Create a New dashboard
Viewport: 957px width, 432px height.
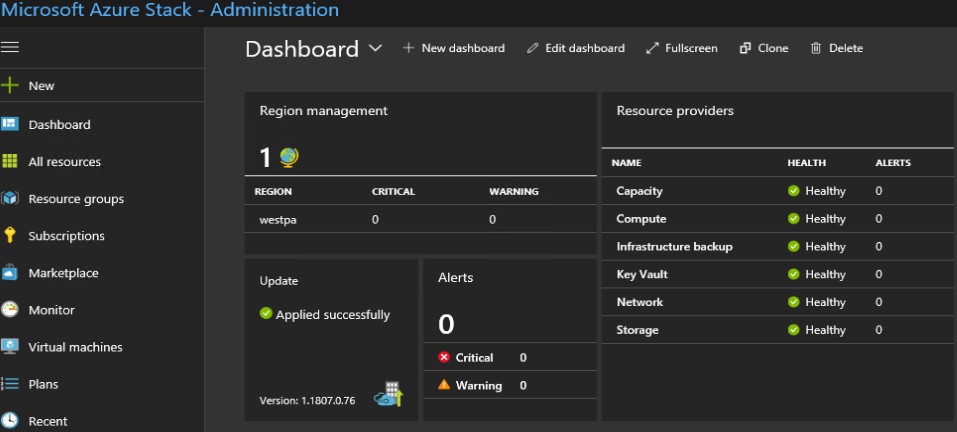point(454,48)
